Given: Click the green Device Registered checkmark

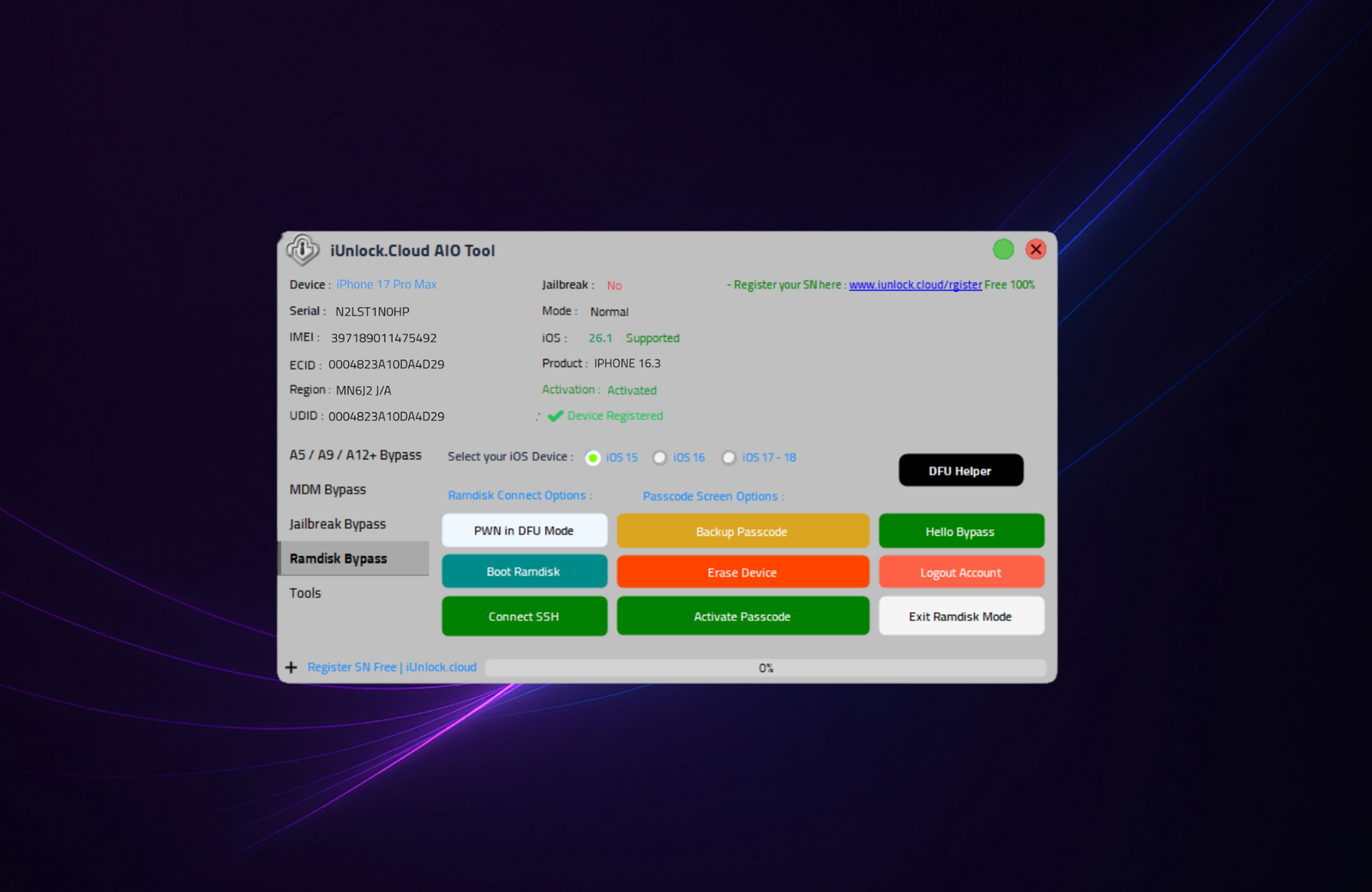Looking at the screenshot, I should tap(556, 416).
